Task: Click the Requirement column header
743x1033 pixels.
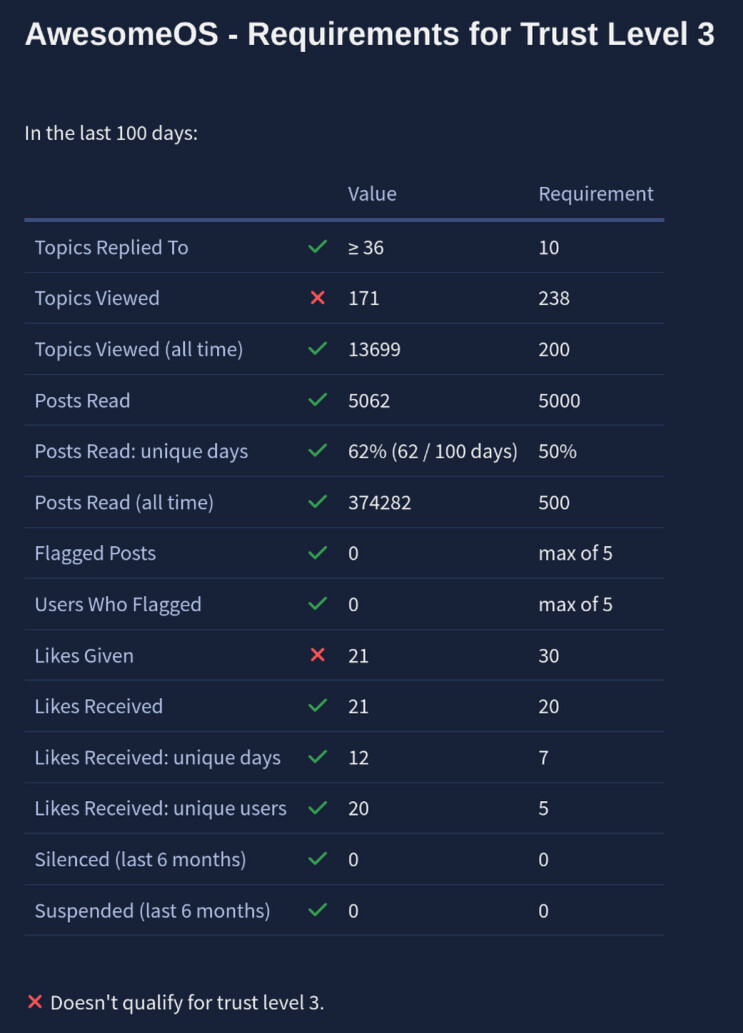Action: [596, 194]
